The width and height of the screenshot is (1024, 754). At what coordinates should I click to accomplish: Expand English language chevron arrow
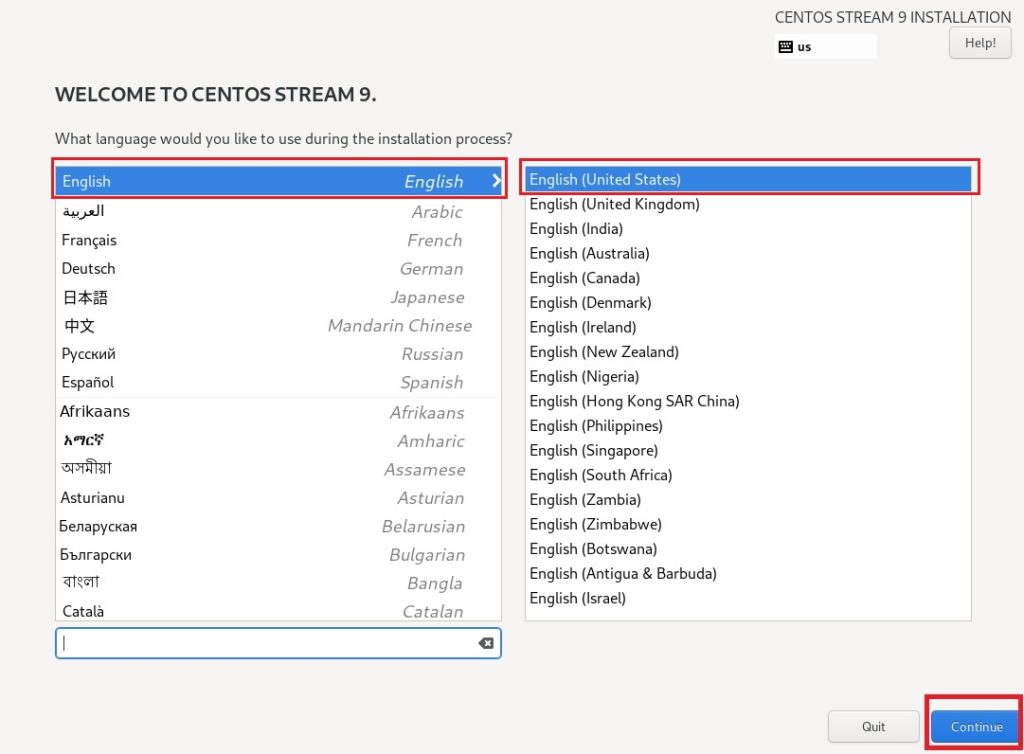(496, 181)
